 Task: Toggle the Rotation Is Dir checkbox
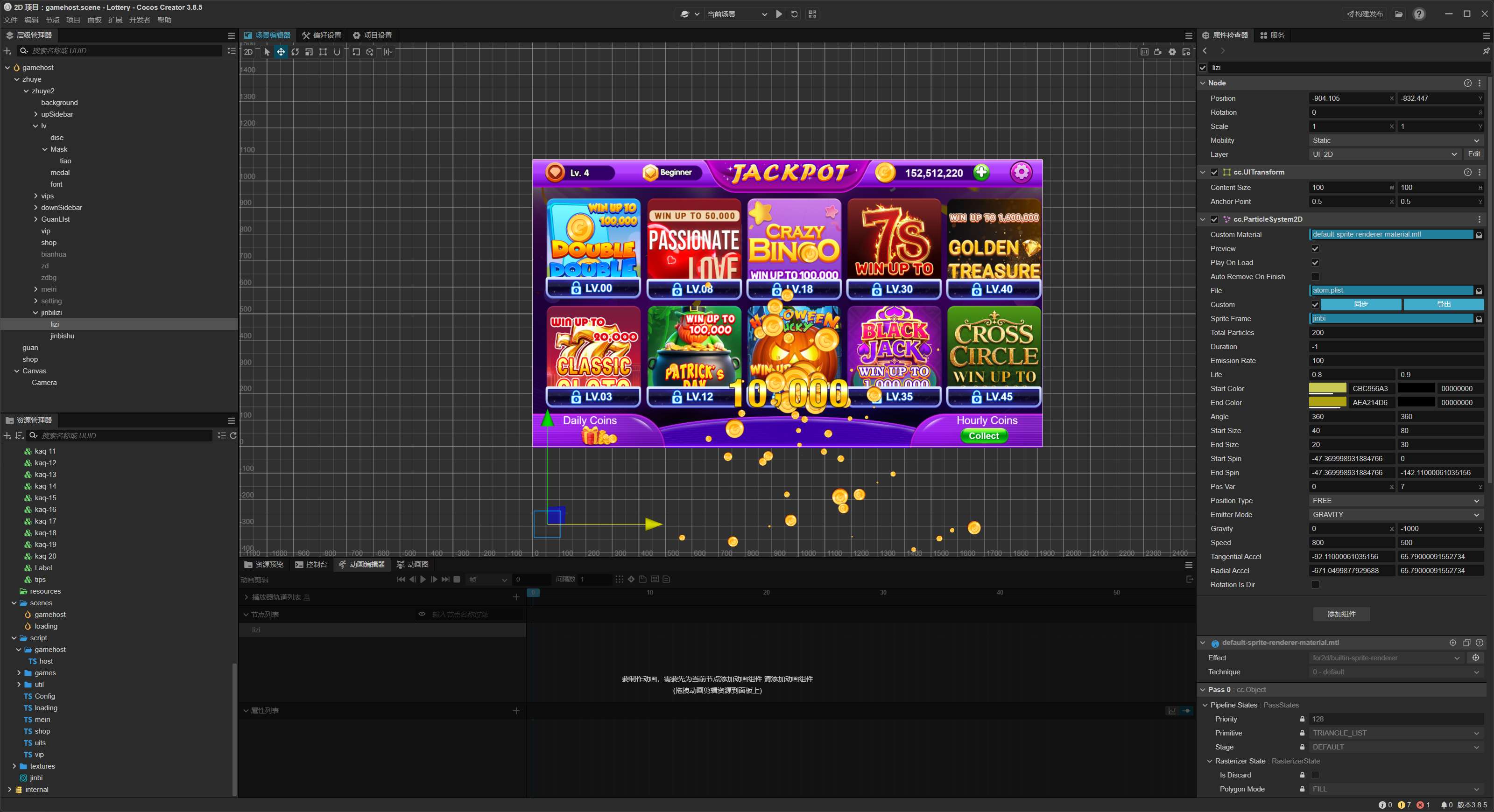tap(1315, 584)
